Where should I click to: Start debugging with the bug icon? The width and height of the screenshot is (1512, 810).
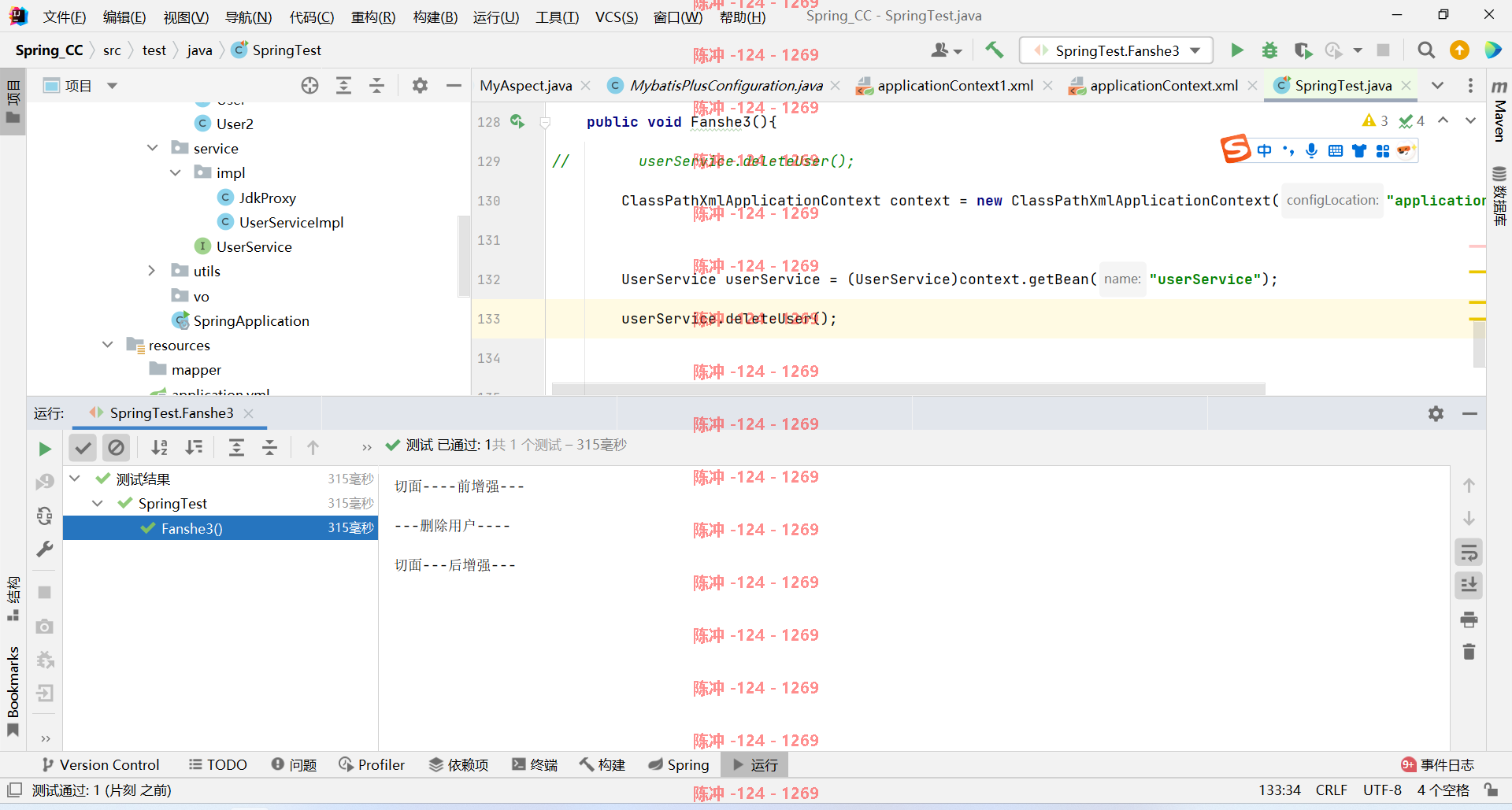pyautogui.click(x=1269, y=50)
